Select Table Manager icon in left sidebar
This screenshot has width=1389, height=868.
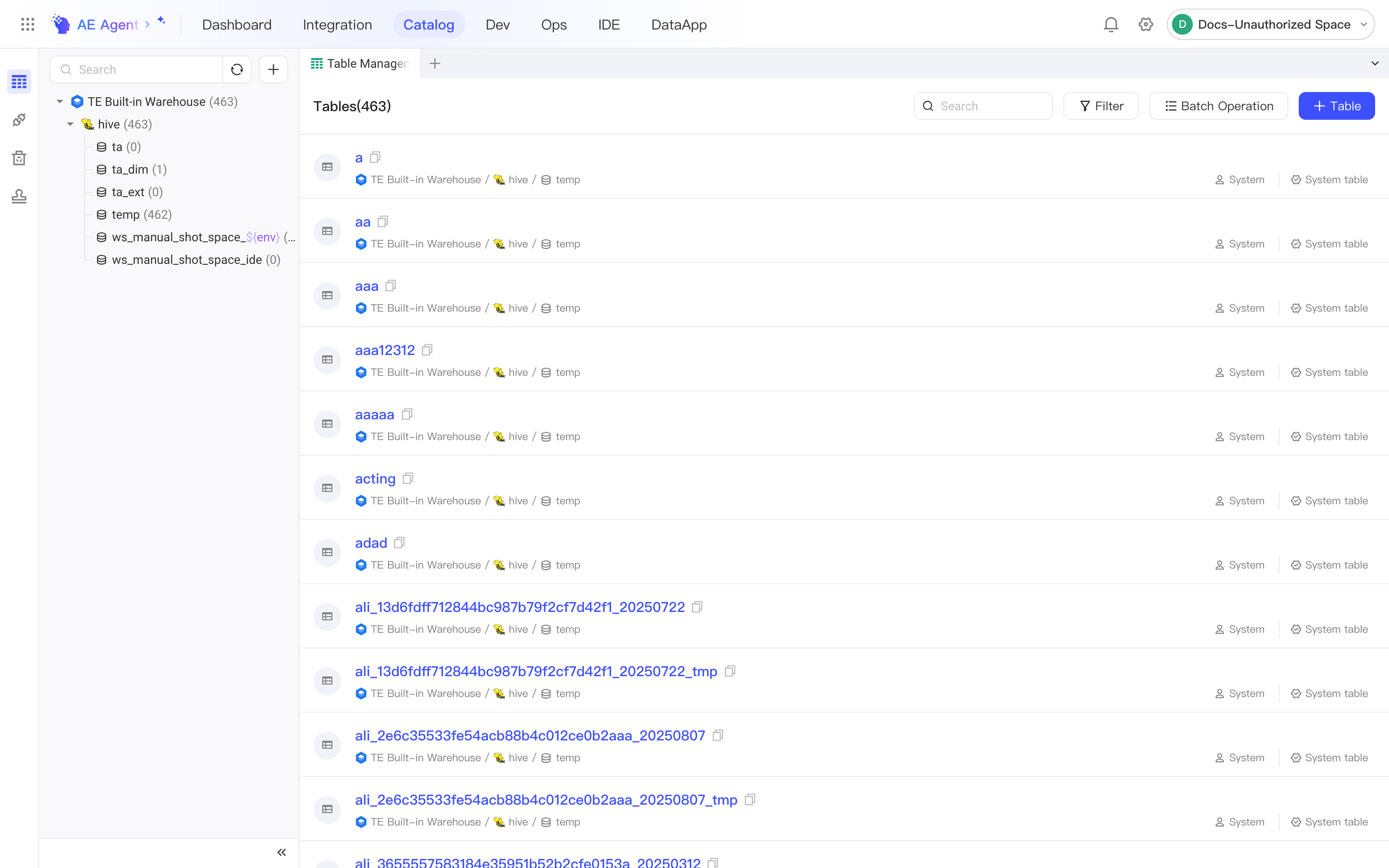(x=19, y=82)
